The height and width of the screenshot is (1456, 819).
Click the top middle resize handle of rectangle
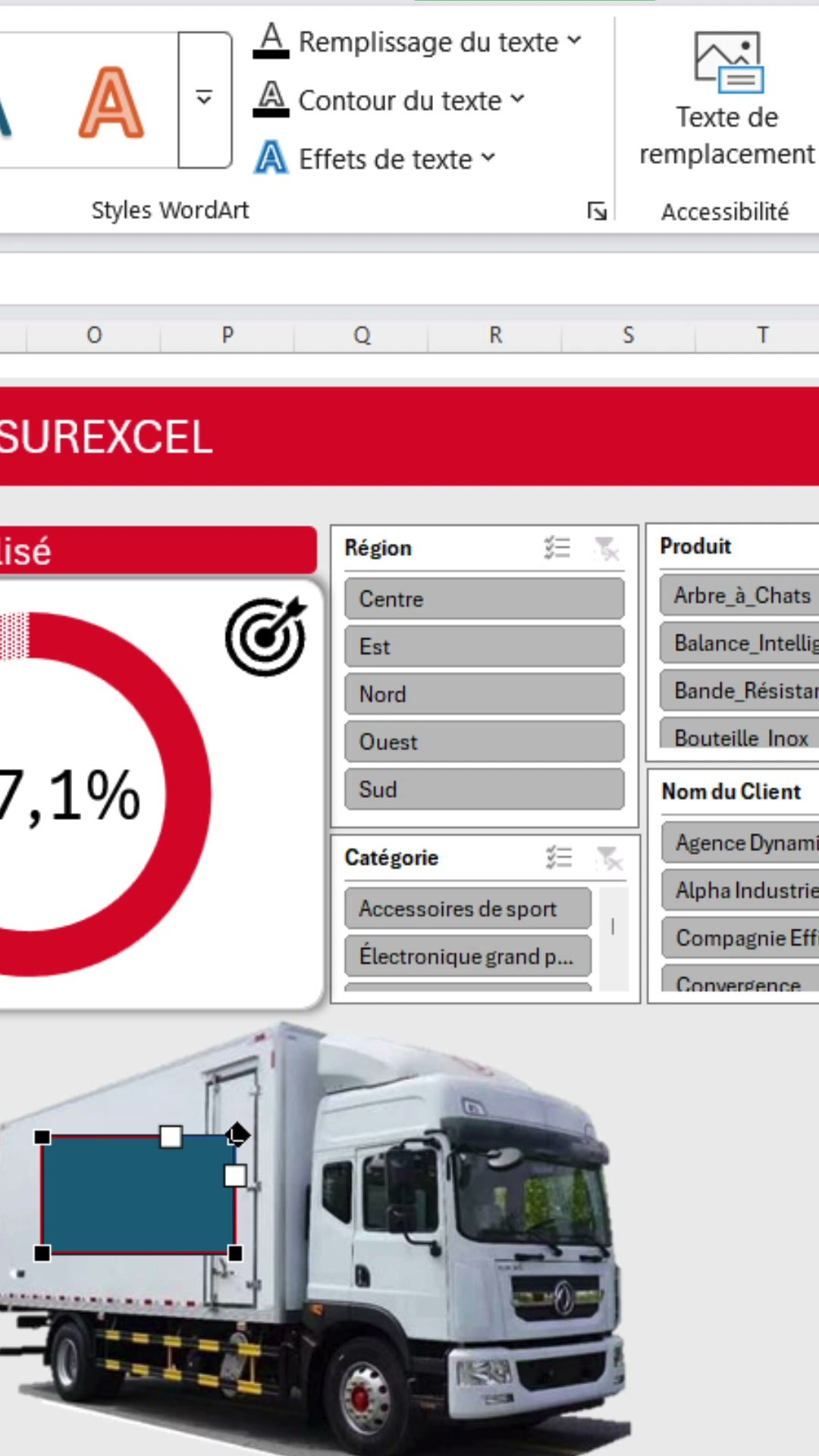pos(171,1136)
